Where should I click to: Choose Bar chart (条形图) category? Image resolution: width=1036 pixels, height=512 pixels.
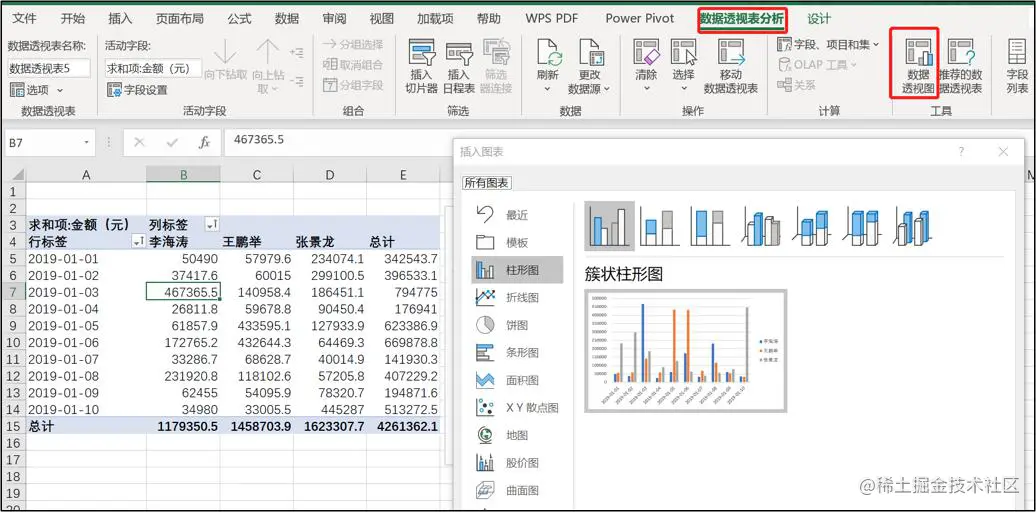(517, 352)
